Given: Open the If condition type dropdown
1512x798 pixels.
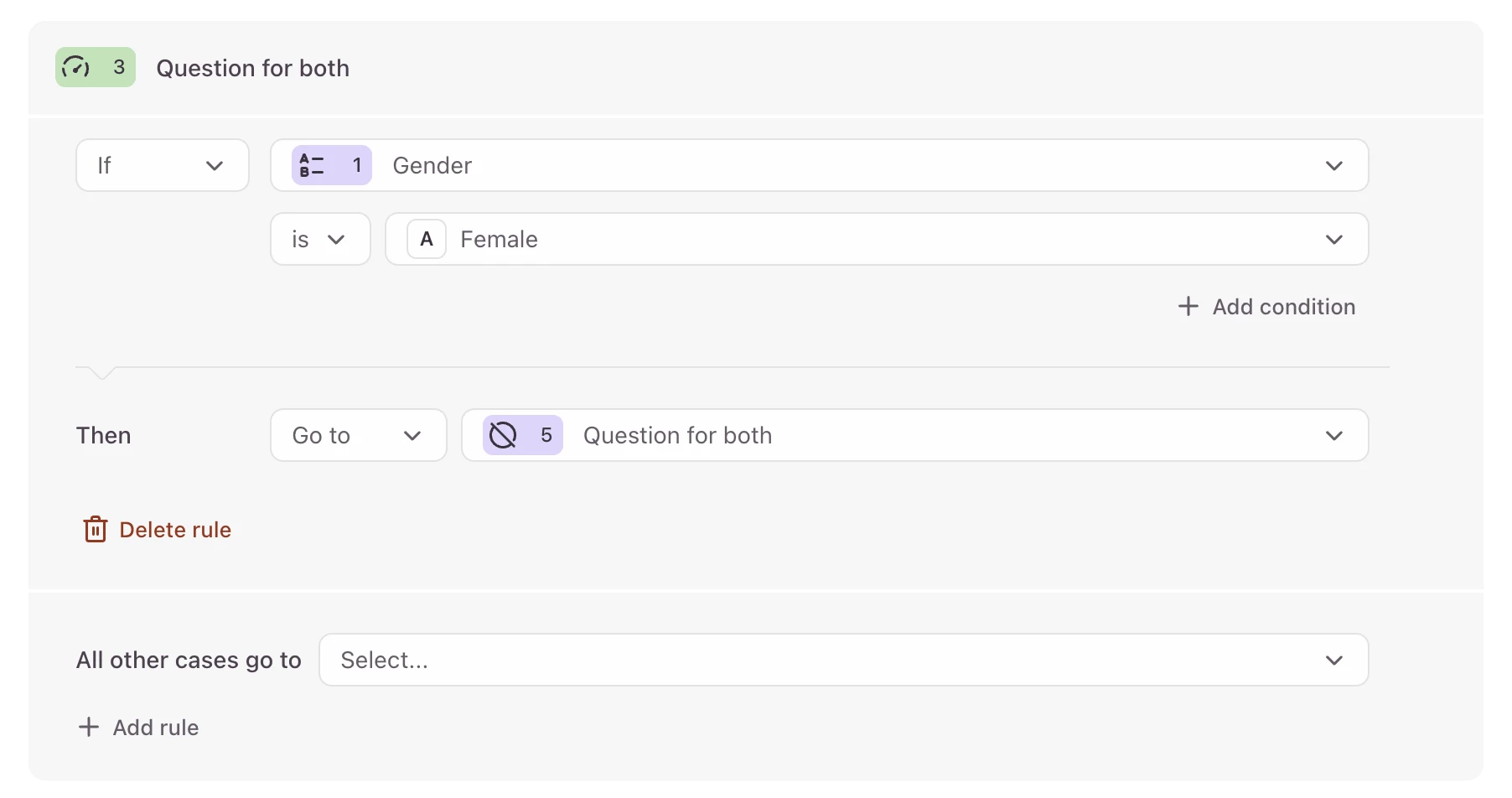Looking at the screenshot, I should 163,165.
